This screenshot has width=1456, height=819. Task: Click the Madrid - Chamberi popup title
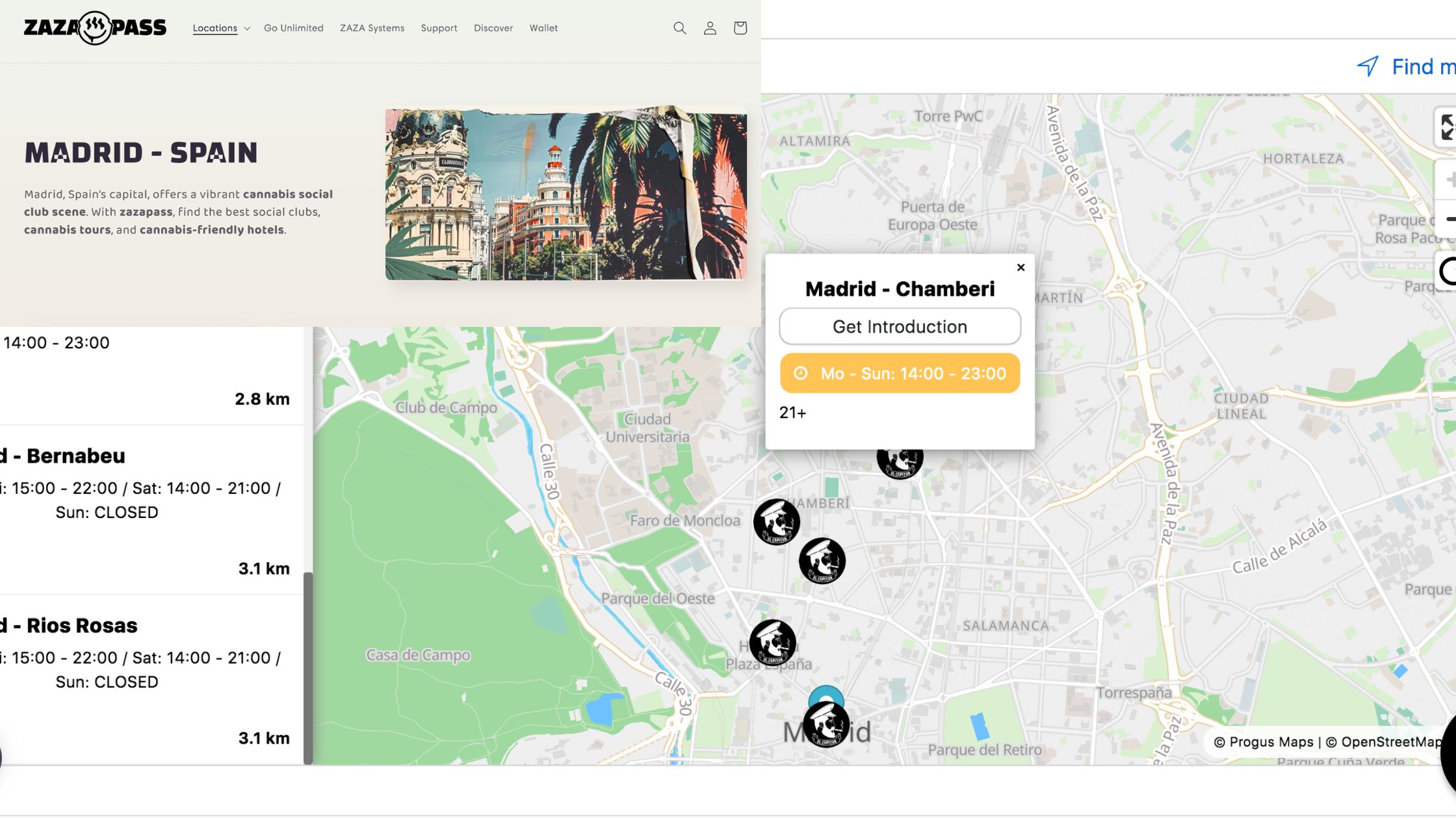900,289
